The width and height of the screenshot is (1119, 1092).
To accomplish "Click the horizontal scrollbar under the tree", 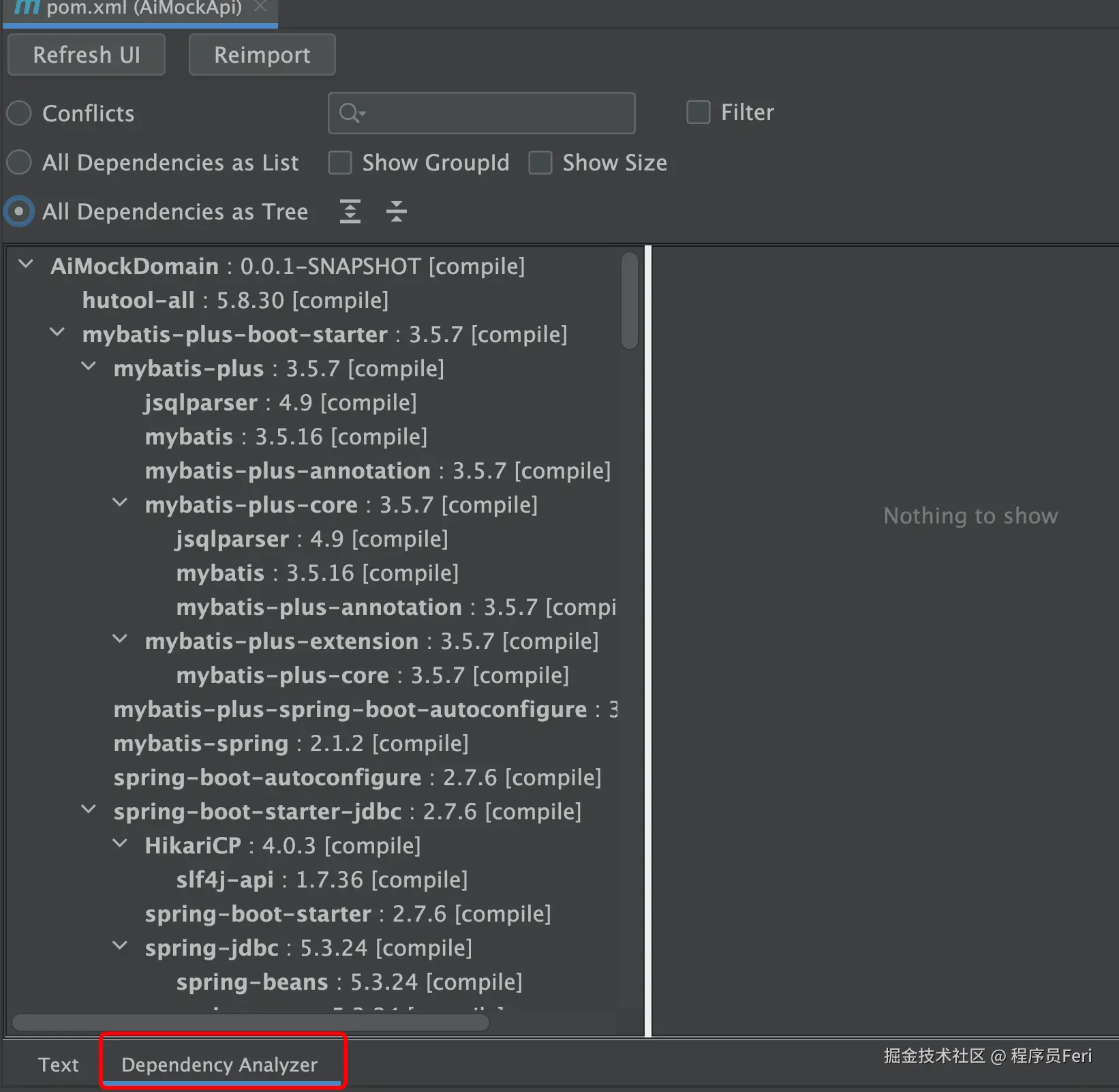I will (x=251, y=1022).
